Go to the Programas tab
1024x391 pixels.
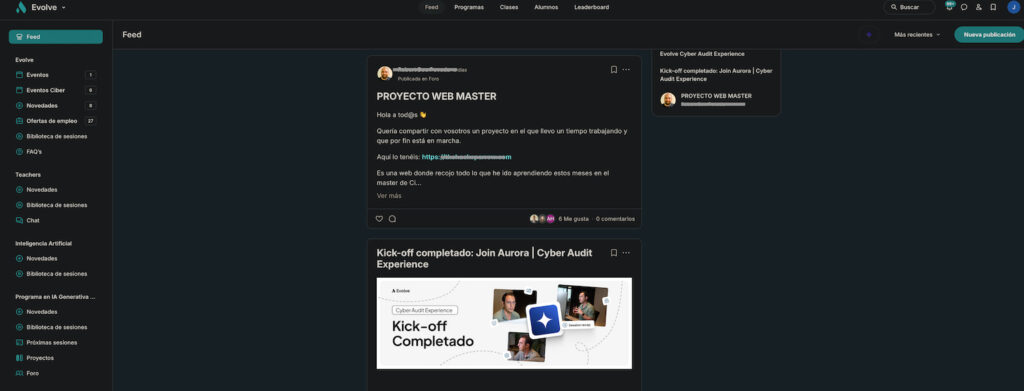(469, 7)
